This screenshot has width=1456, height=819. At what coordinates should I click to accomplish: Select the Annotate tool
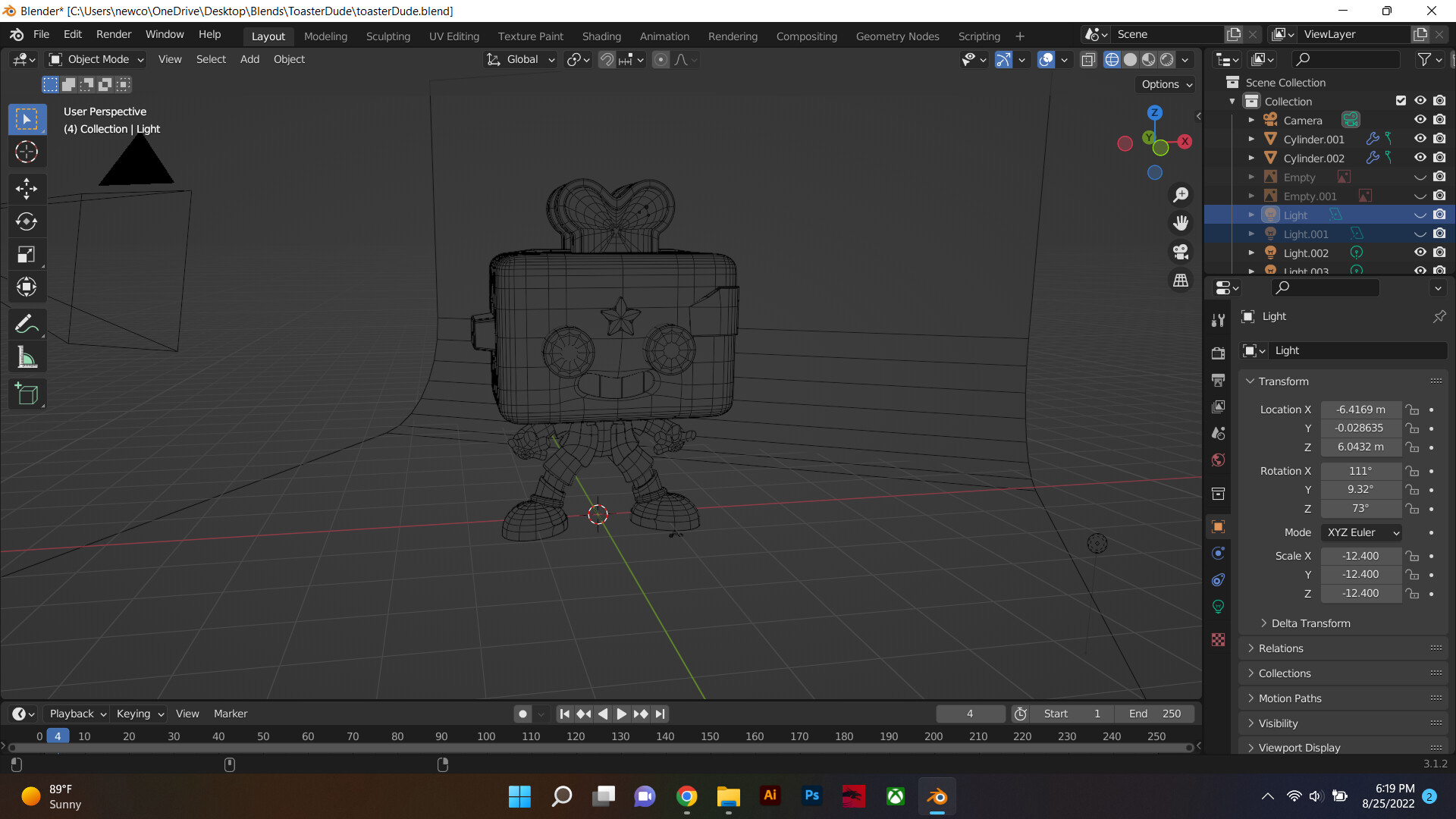(x=27, y=323)
